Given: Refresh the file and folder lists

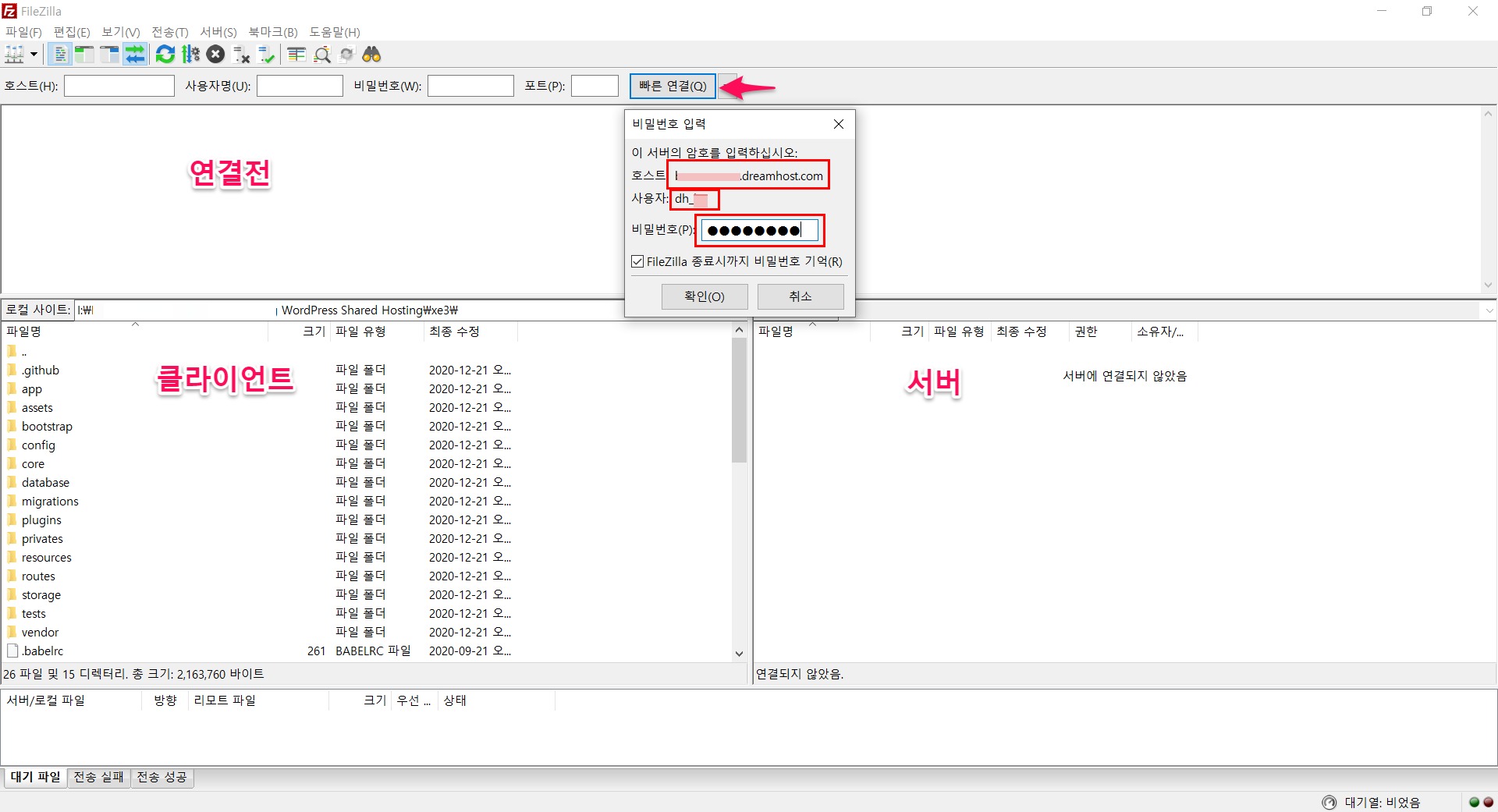Looking at the screenshot, I should (x=165, y=54).
